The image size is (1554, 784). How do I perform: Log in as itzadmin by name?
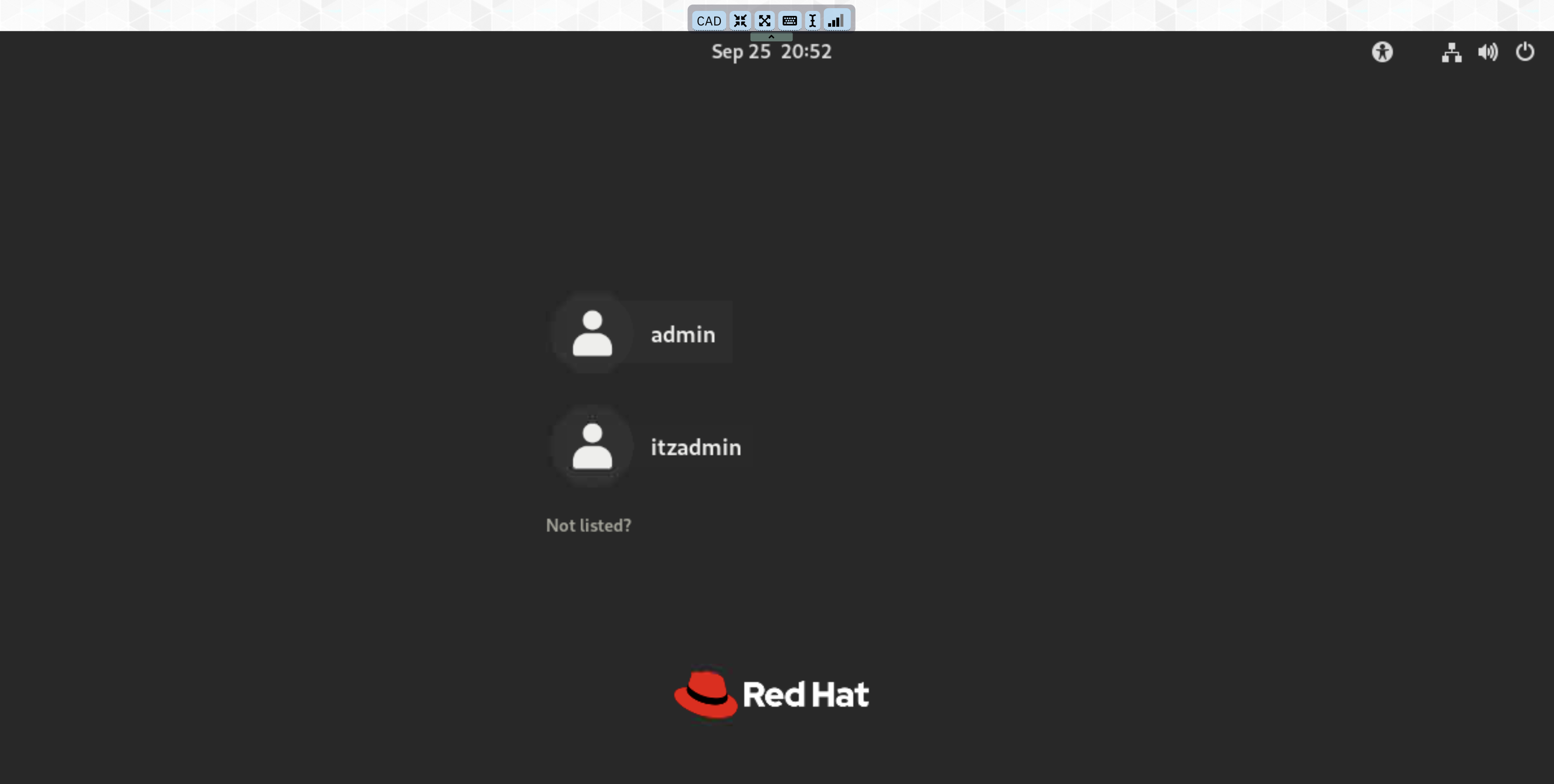(x=696, y=447)
